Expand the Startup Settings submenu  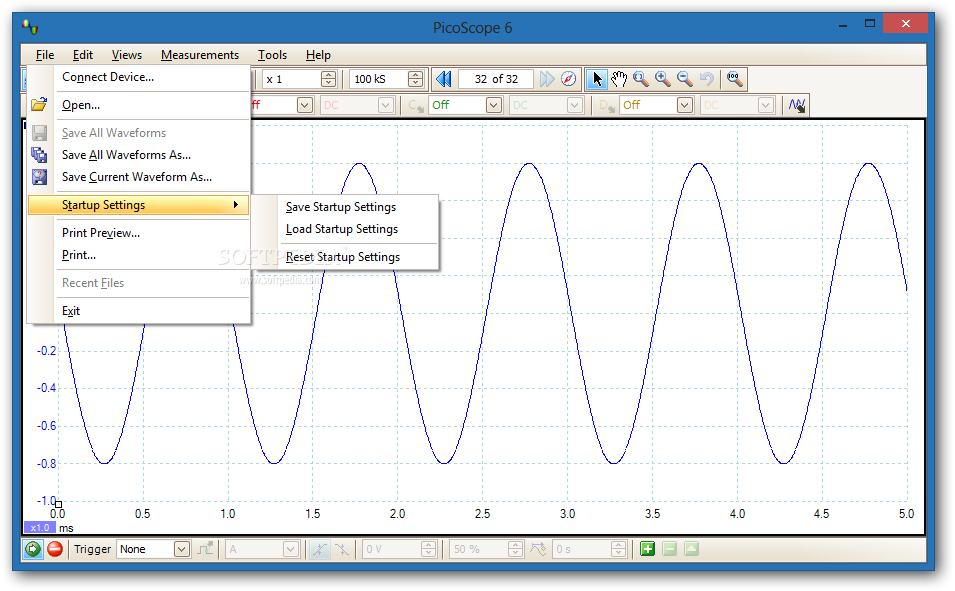pos(139,205)
